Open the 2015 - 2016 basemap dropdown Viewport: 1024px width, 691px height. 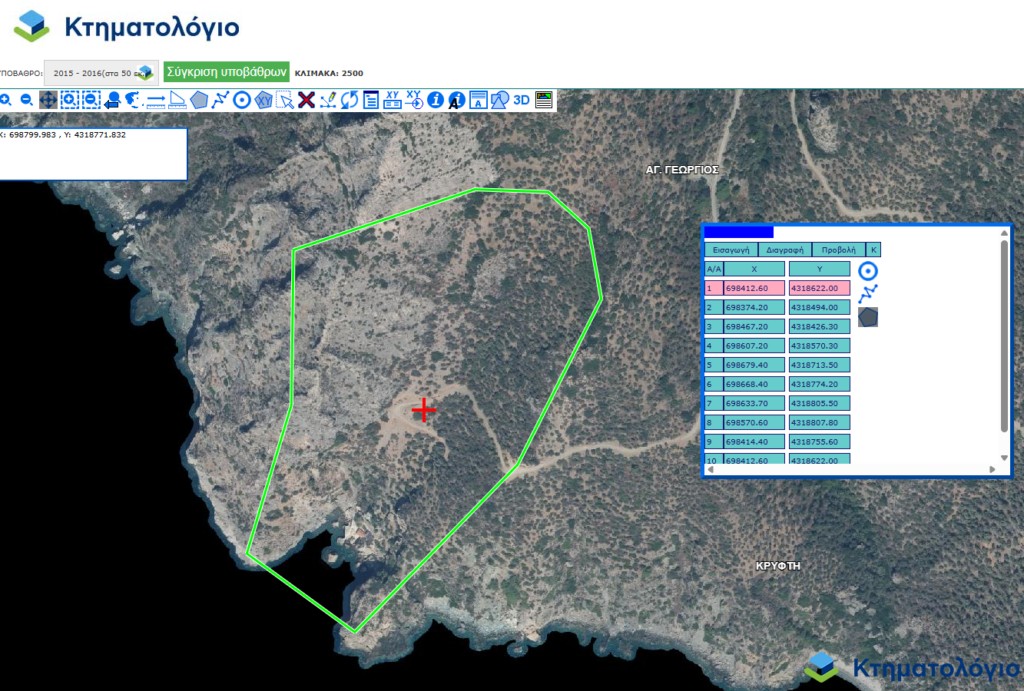click(x=101, y=72)
